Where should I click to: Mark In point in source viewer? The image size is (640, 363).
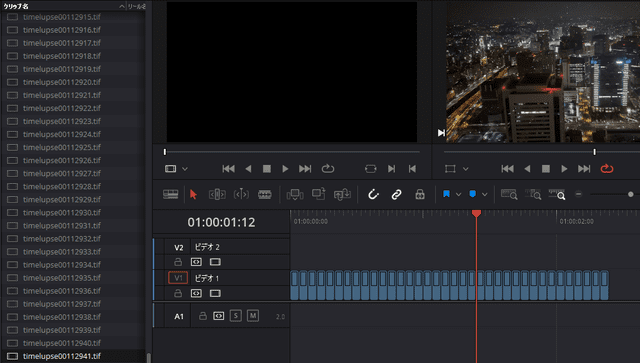(391, 169)
